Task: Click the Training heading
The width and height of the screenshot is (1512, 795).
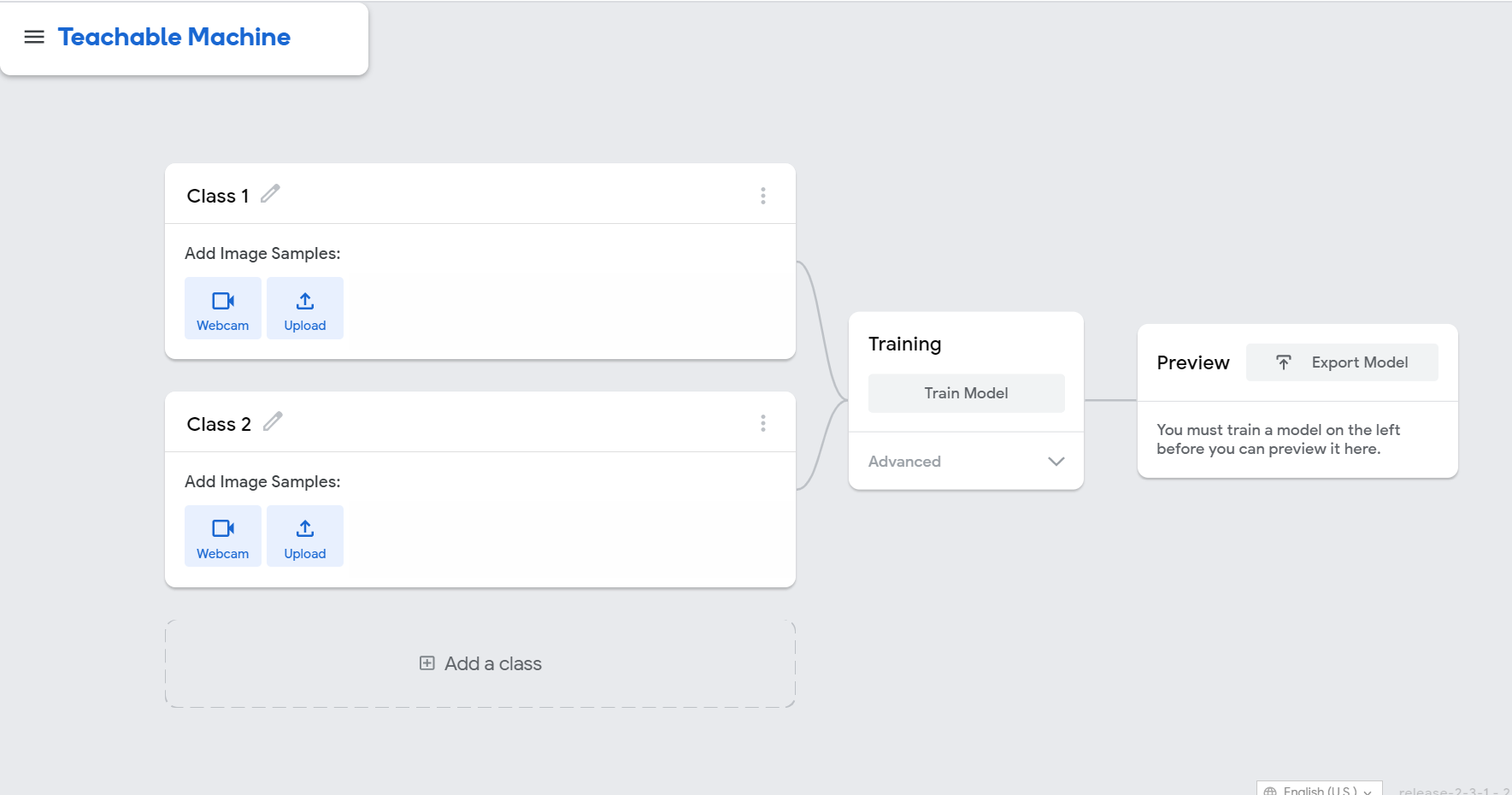Action: point(904,344)
